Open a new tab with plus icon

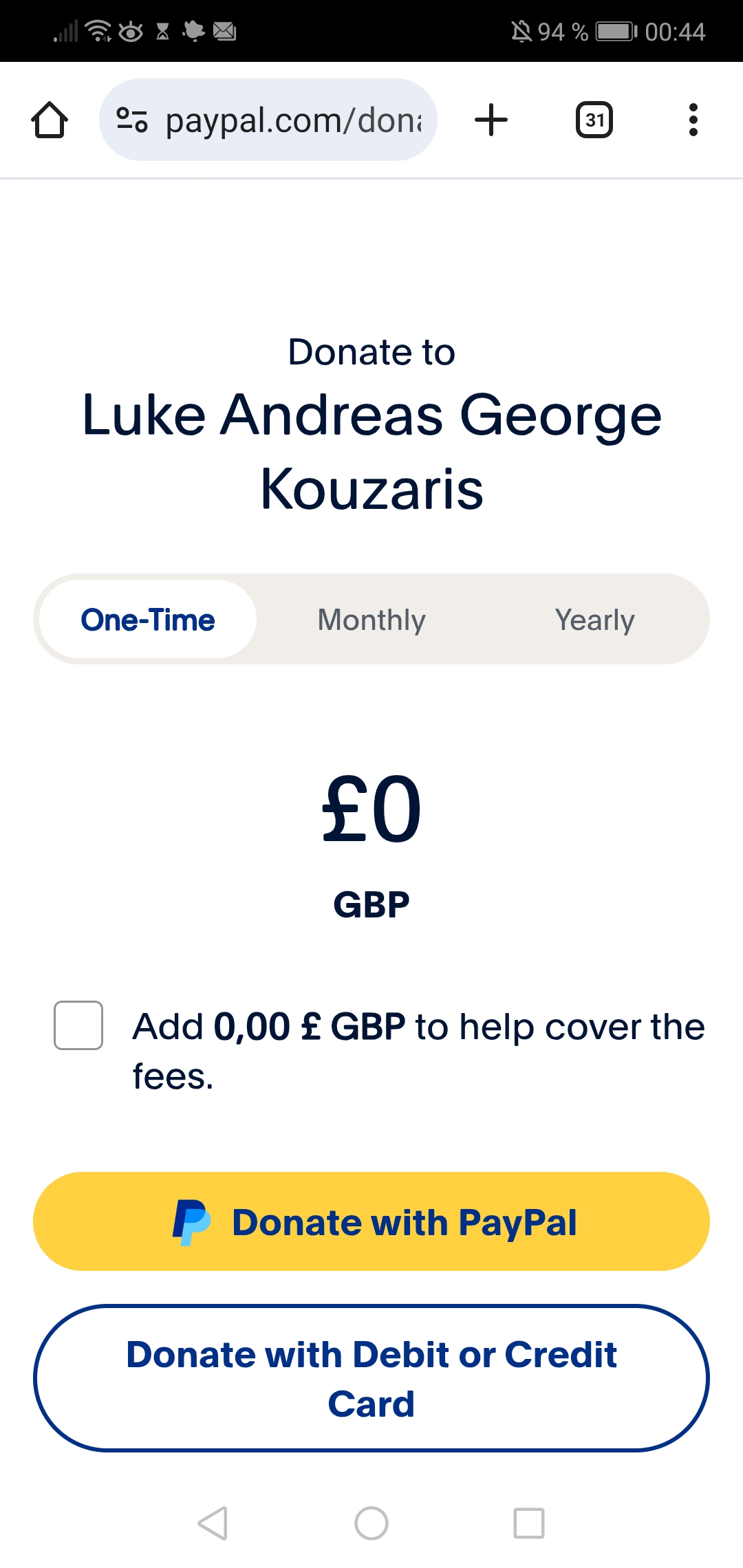click(x=491, y=120)
